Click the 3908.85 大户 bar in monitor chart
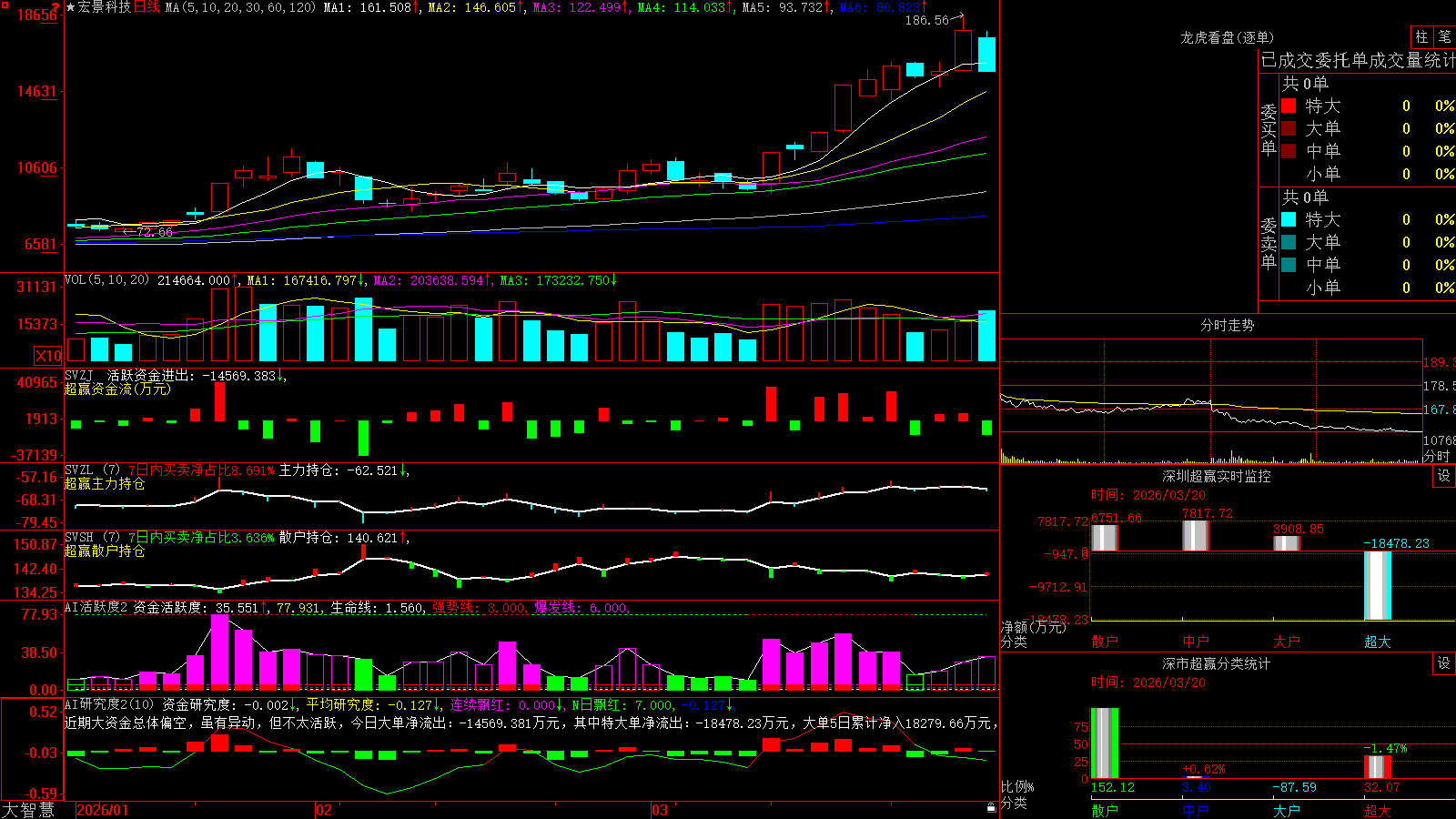Screen dimensions: 1456x819 (1287, 543)
